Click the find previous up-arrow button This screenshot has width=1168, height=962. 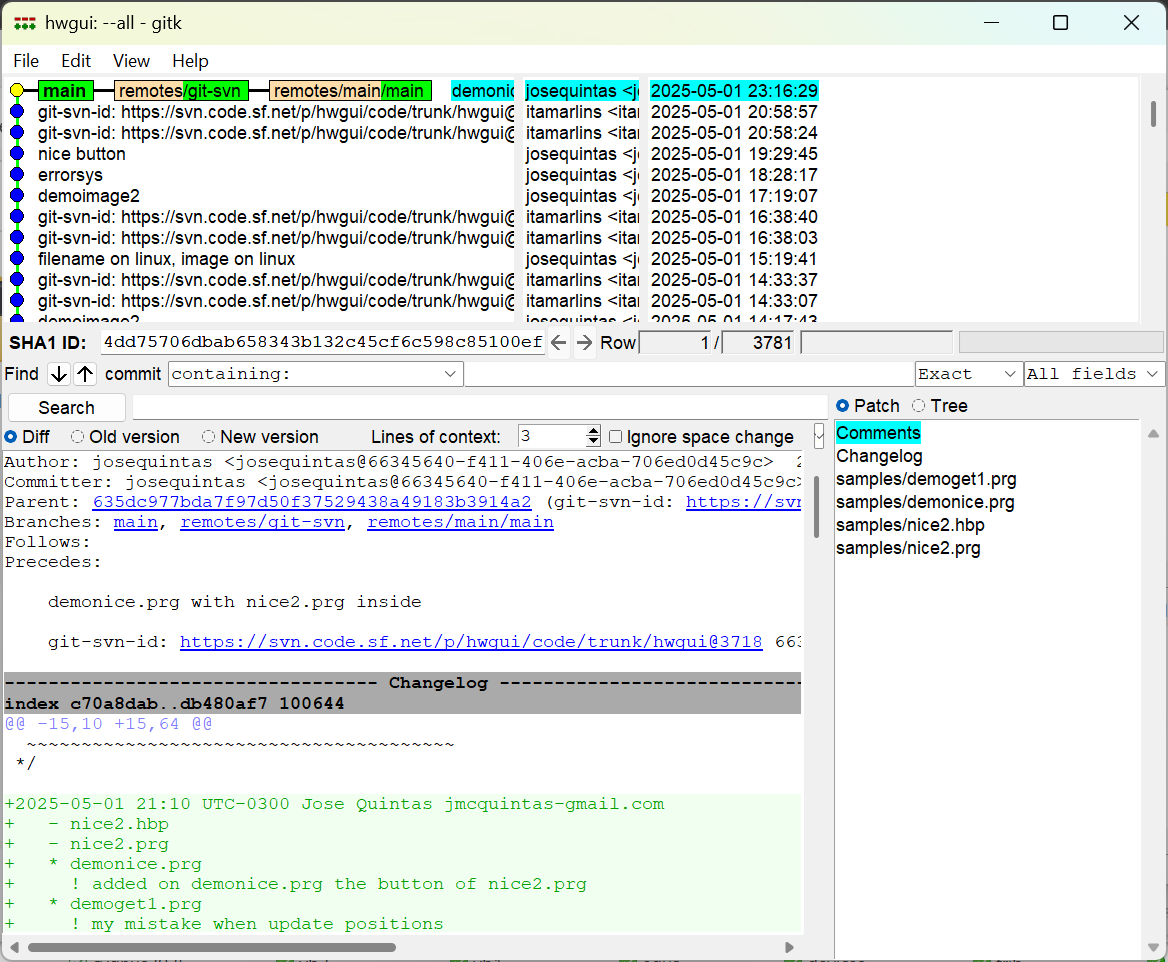click(x=85, y=374)
